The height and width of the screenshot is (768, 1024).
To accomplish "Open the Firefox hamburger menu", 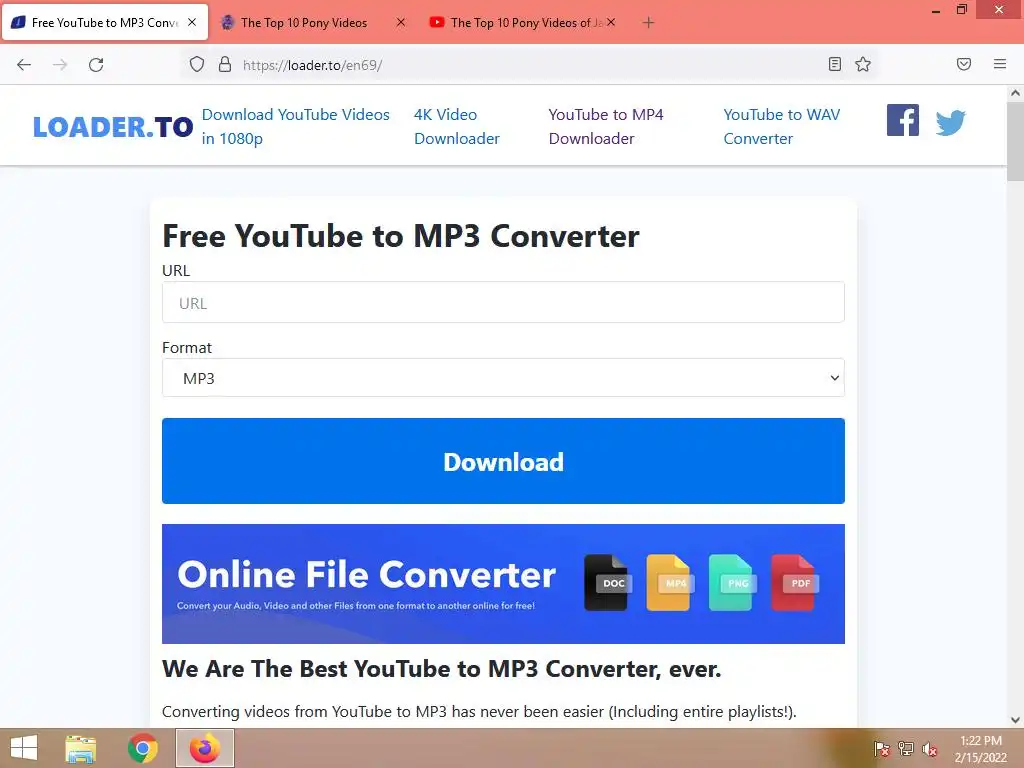I will coord(1000,64).
